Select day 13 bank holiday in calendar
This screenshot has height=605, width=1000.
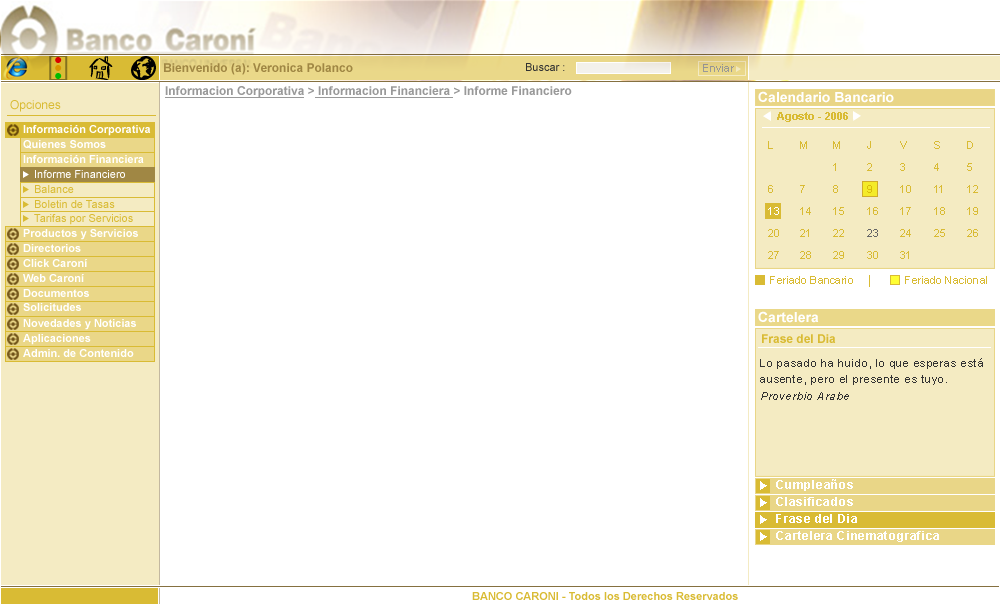point(773,211)
